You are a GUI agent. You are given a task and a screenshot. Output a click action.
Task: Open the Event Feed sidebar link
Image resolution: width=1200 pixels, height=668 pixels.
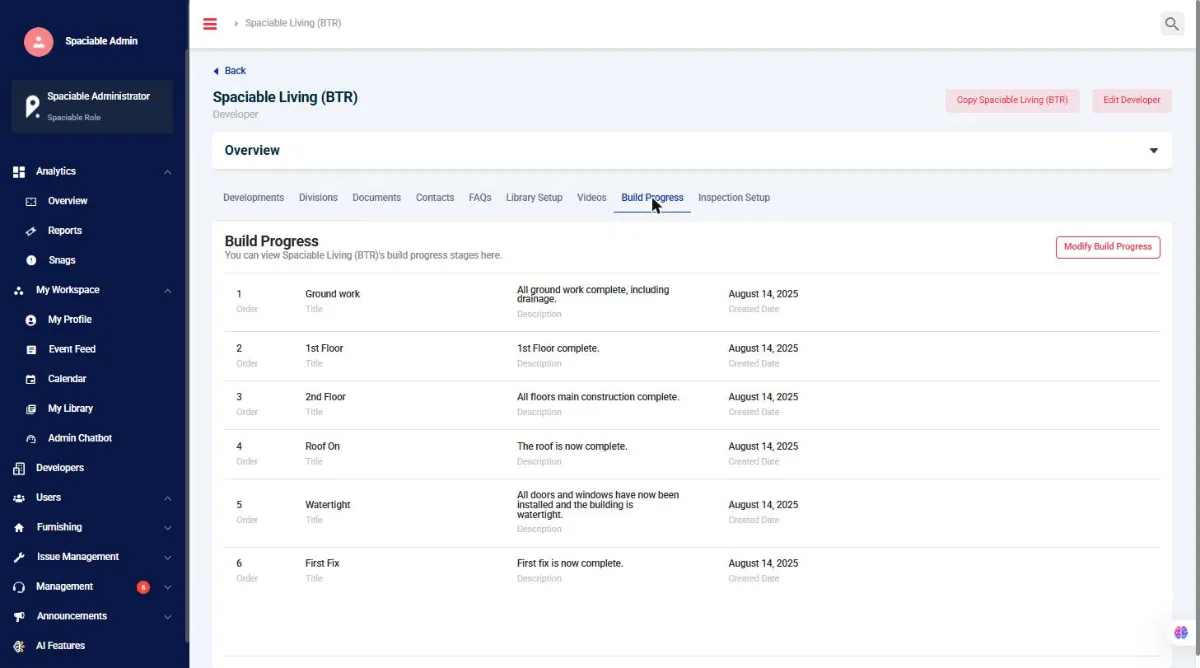[72, 349]
